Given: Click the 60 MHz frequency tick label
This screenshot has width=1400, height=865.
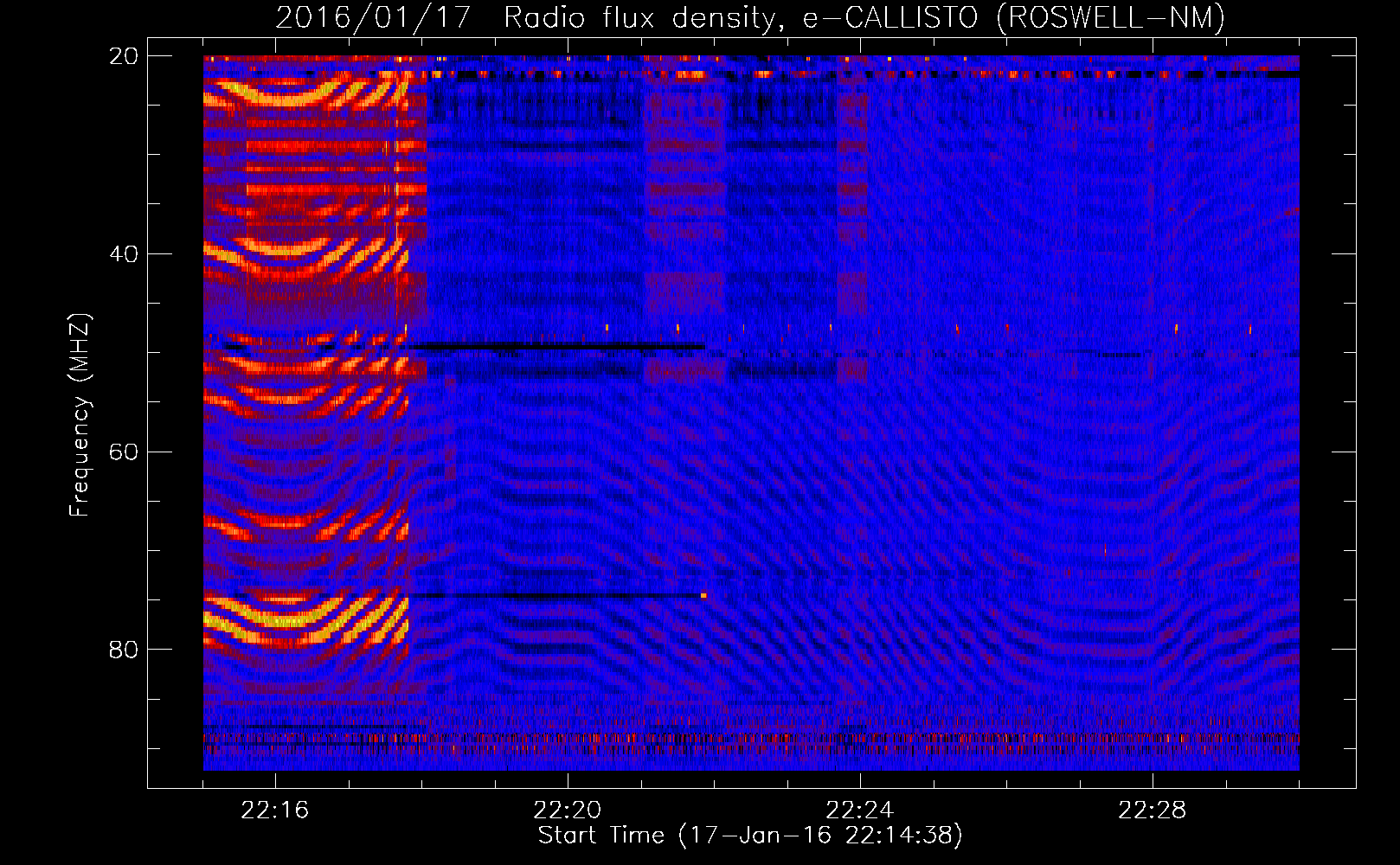Looking at the screenshot, I should (124, 452).
